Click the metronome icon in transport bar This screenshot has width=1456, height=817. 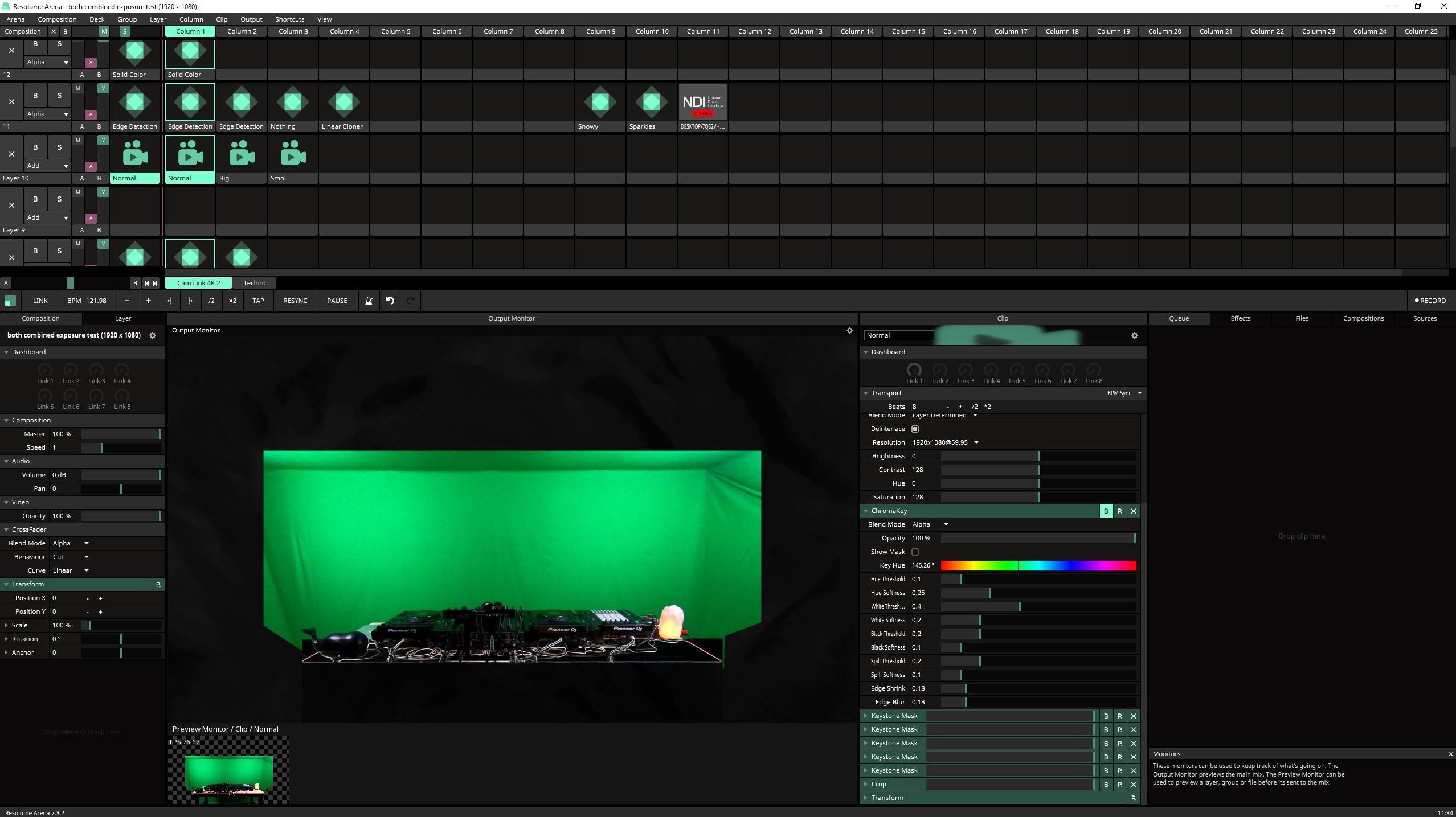(x=369, y=301)
